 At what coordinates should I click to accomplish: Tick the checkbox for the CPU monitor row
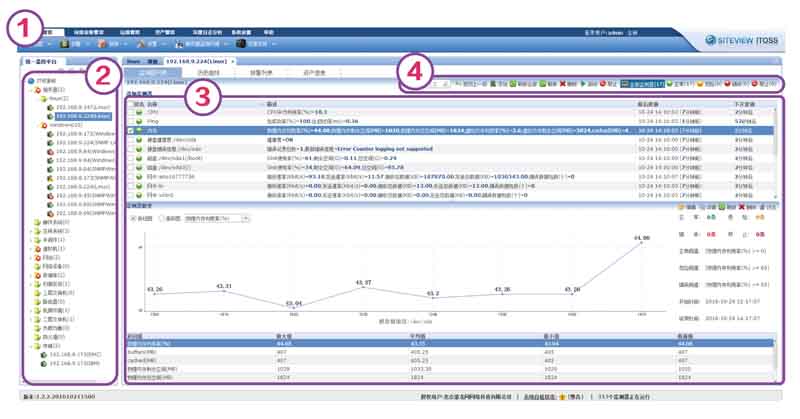click(131, 113)
